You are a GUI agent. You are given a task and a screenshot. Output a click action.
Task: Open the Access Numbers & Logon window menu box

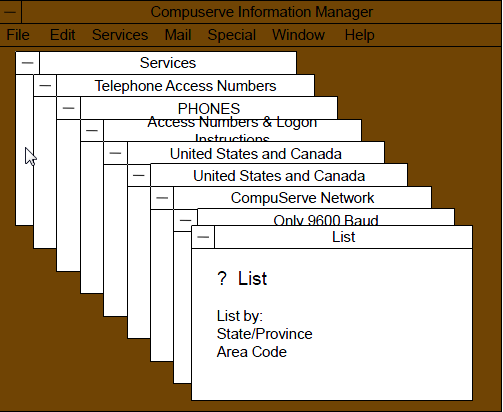click(x=92, y=130)
